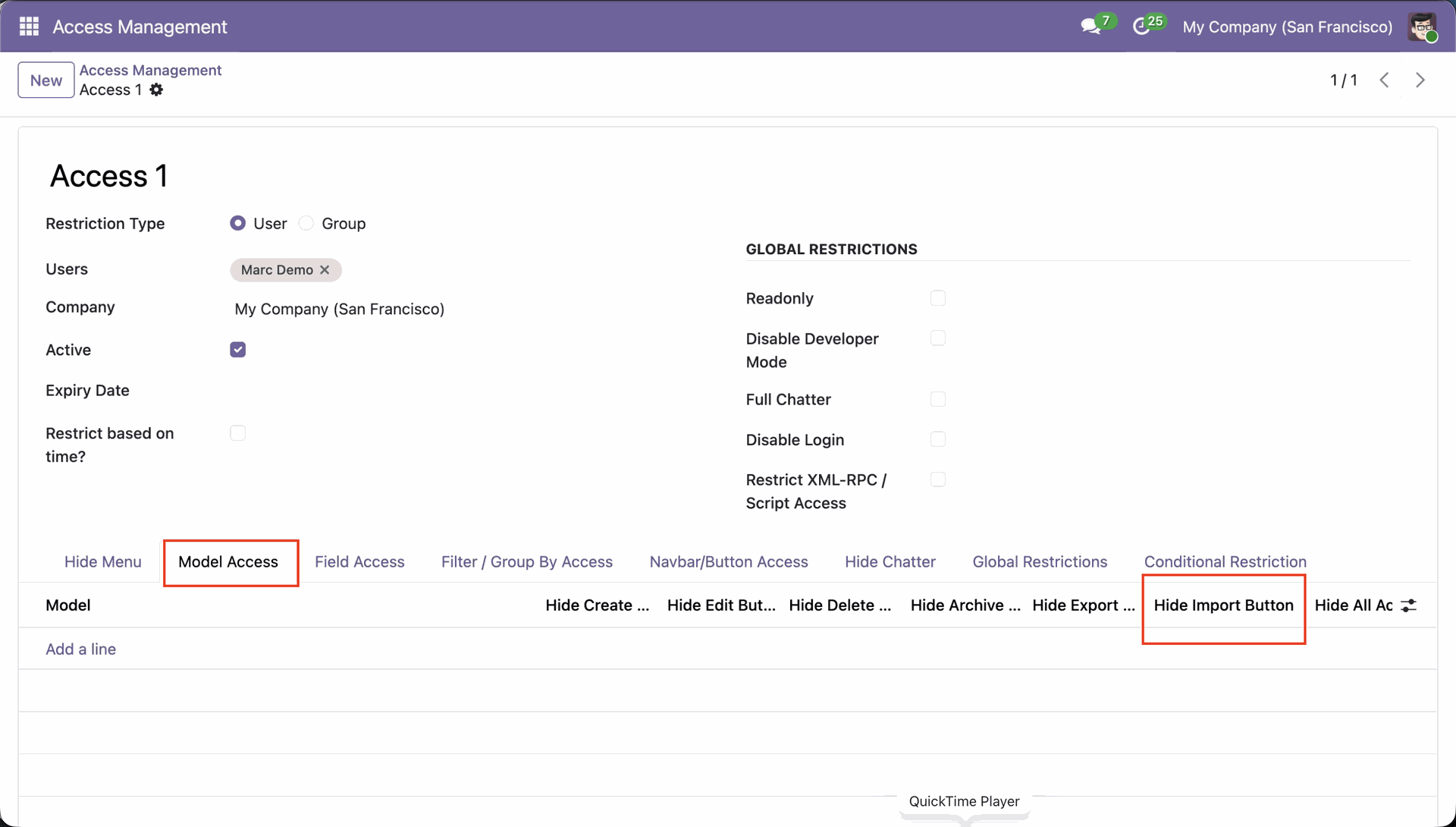Image resolution: width=1456 pixels, height=827 pixels.
Task: Enable Restrict XML-RPC / Script Access checkbox
Action: pos(938,480)
